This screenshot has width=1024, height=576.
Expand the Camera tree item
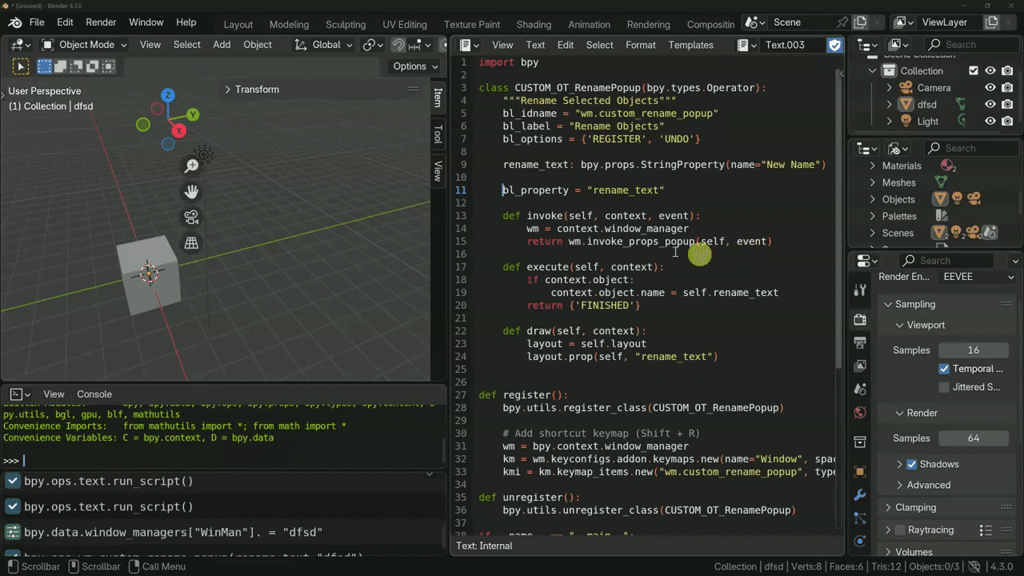click(889, 88)
